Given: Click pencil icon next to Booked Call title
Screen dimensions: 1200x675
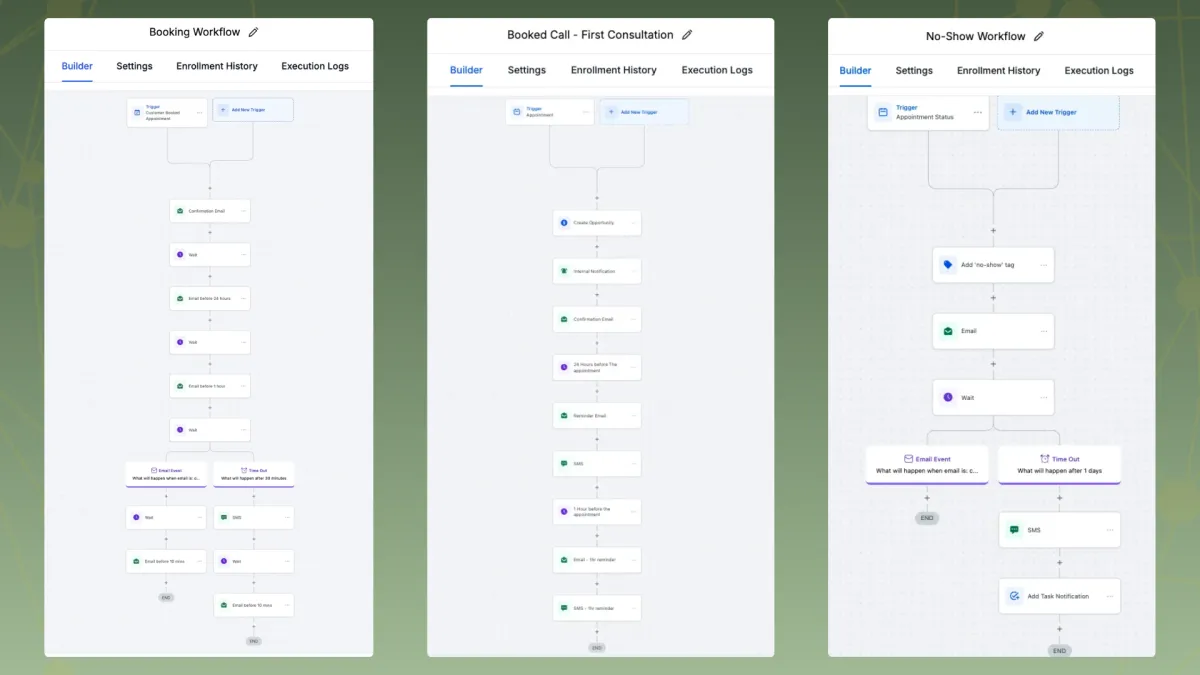Looking at the screenshot, I should click(687, 35).
